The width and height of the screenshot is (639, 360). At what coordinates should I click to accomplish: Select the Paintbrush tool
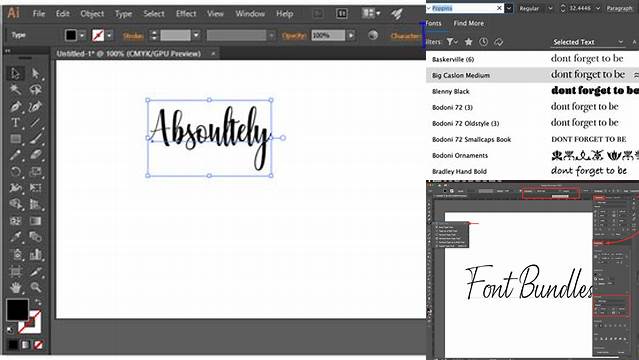(x=36, y=139)
